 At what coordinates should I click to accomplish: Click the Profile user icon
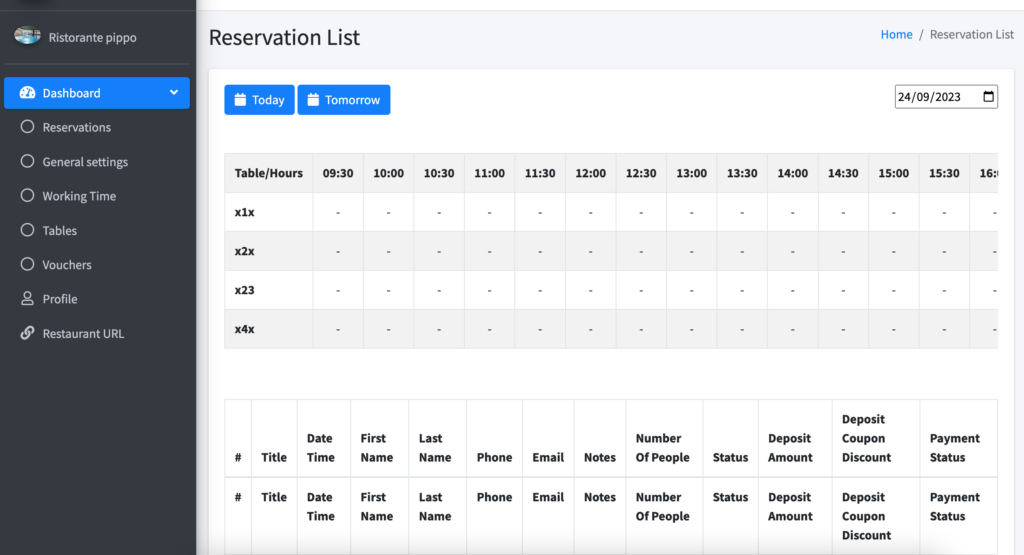tap(27, 299)
